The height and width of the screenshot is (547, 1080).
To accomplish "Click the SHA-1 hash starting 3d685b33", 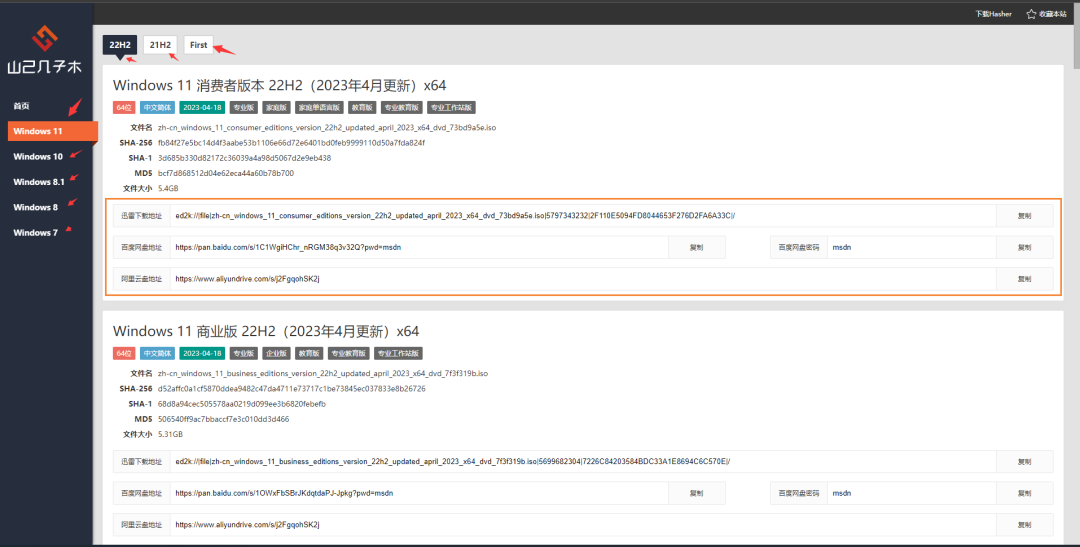I will [245, 158].
